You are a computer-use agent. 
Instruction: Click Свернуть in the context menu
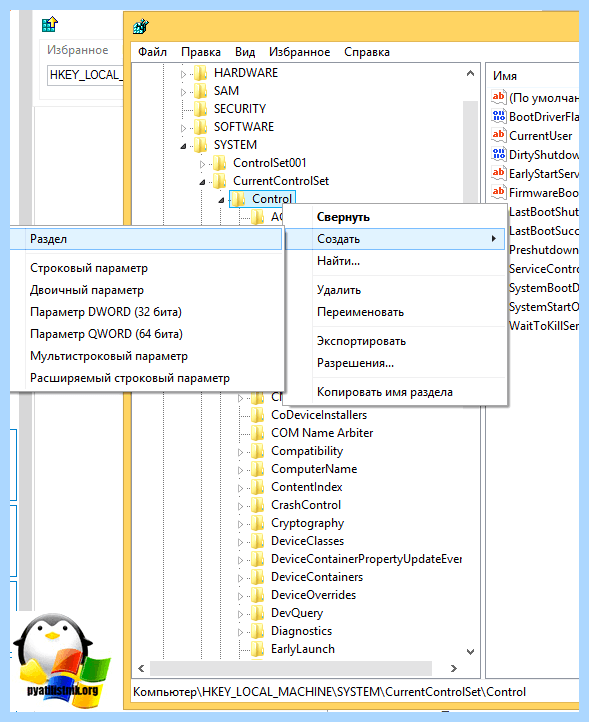tap(396, 217)
